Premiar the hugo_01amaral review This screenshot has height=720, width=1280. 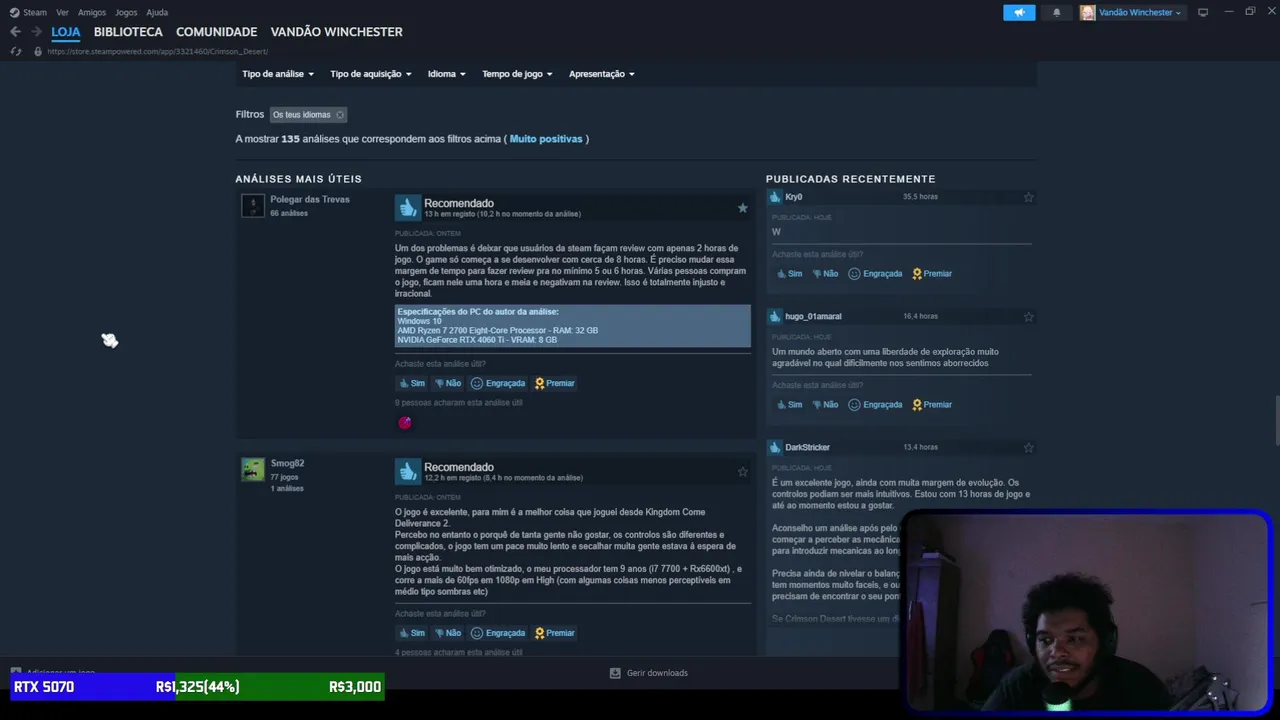click(x=932, y=405)
